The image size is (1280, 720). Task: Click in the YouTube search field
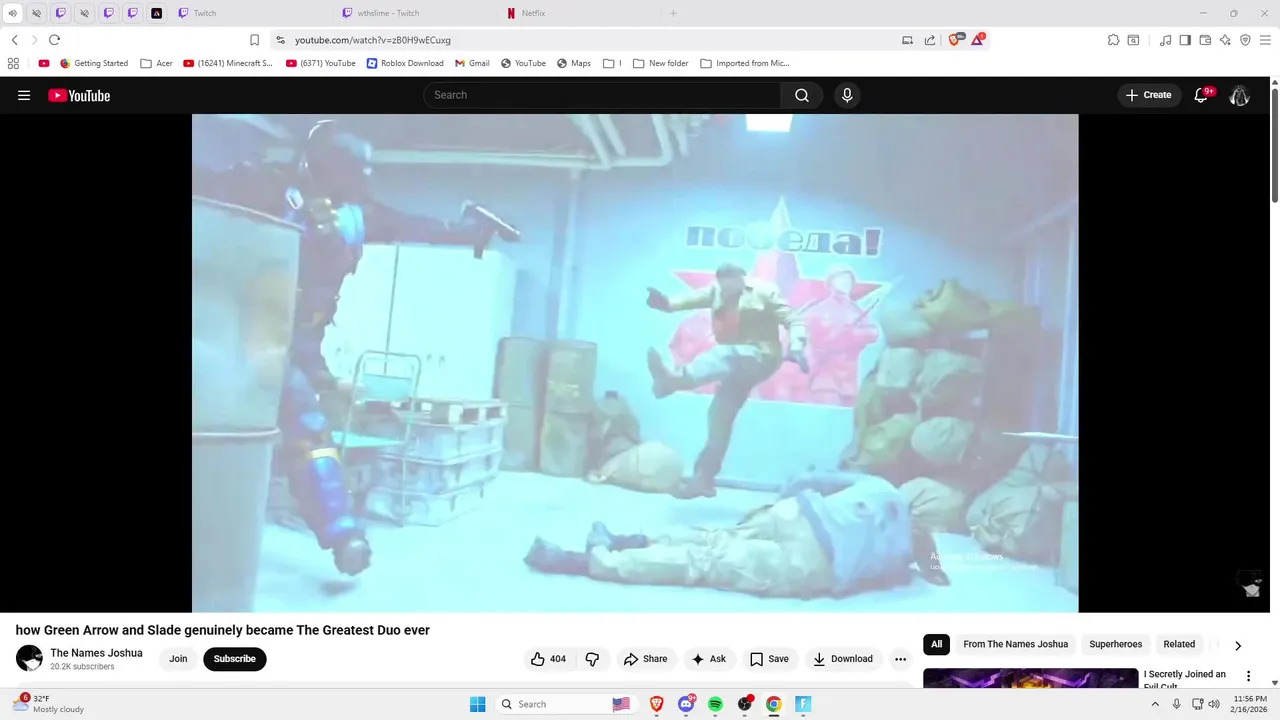click(x=602, y=95)
